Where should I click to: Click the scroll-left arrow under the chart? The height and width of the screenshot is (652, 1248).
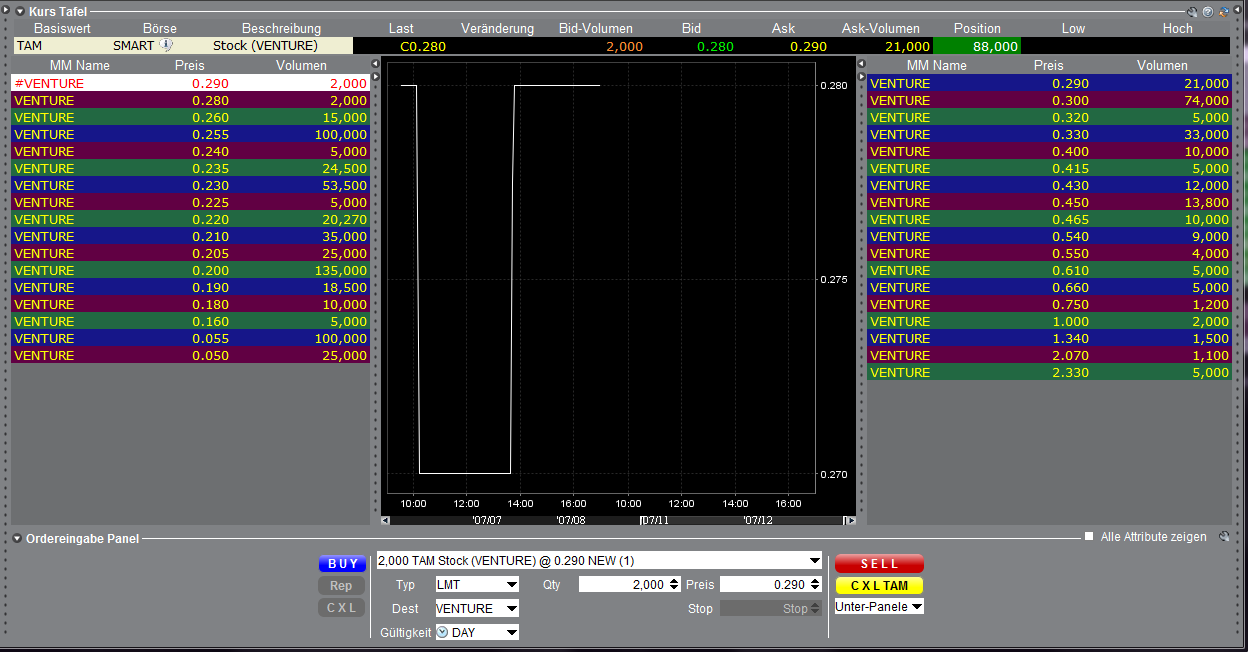pyautogui.click(x=386, y=520)
